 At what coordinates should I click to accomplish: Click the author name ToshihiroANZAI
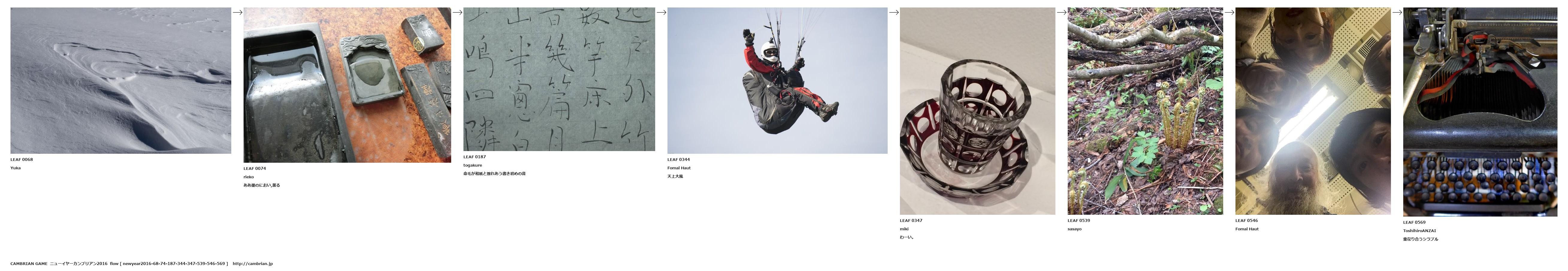(1419, 231)
